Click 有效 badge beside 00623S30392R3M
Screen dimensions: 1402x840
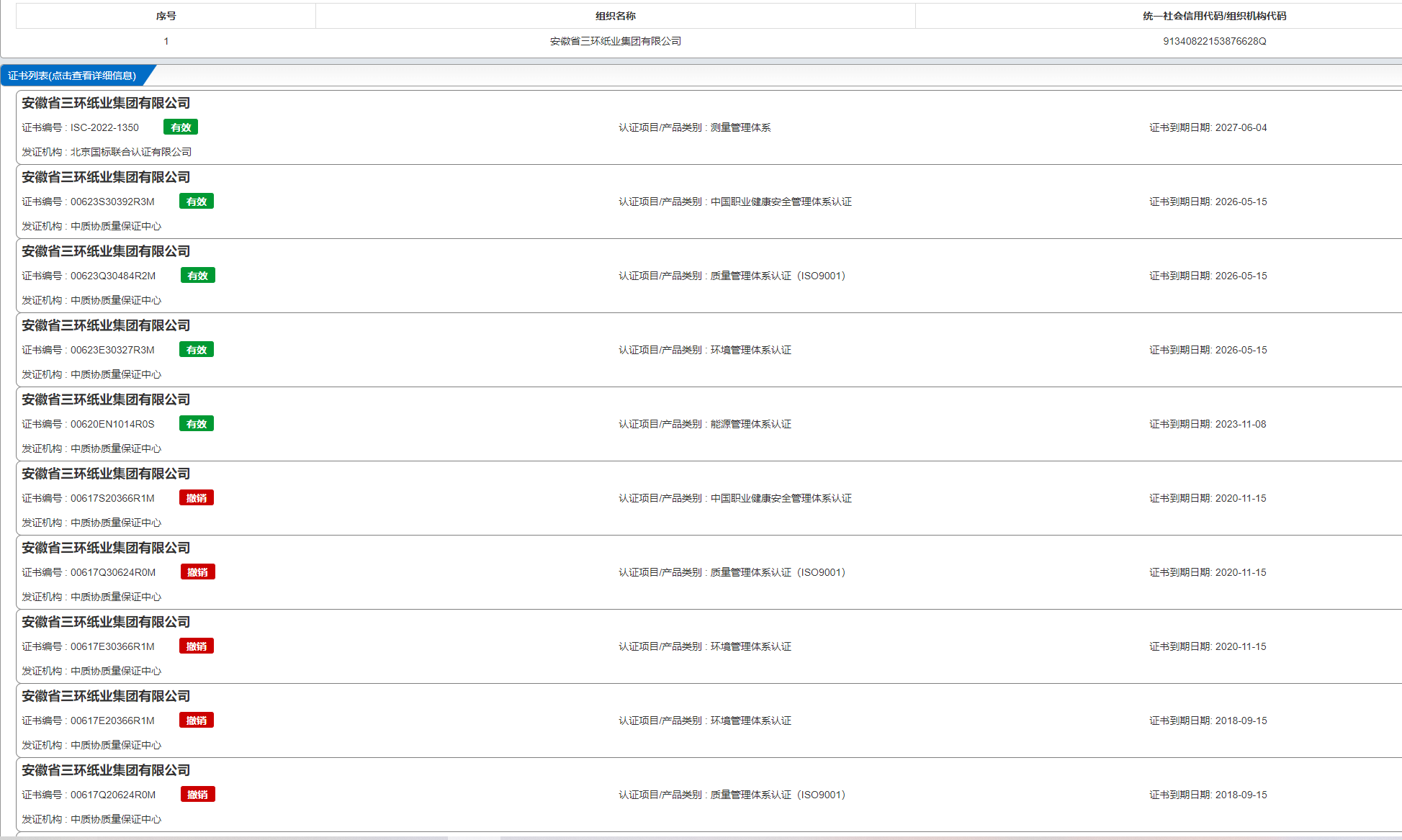click(x=197, y=202)
